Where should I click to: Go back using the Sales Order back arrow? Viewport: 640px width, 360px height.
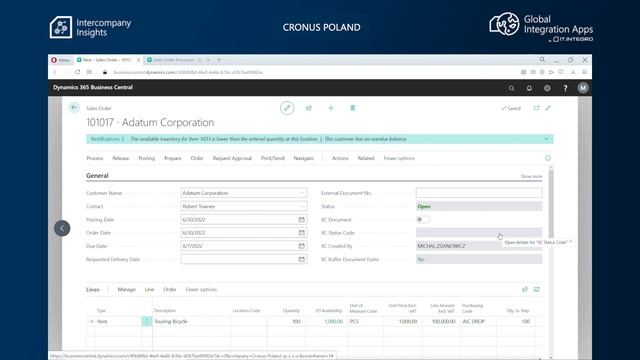coord(74,107)
